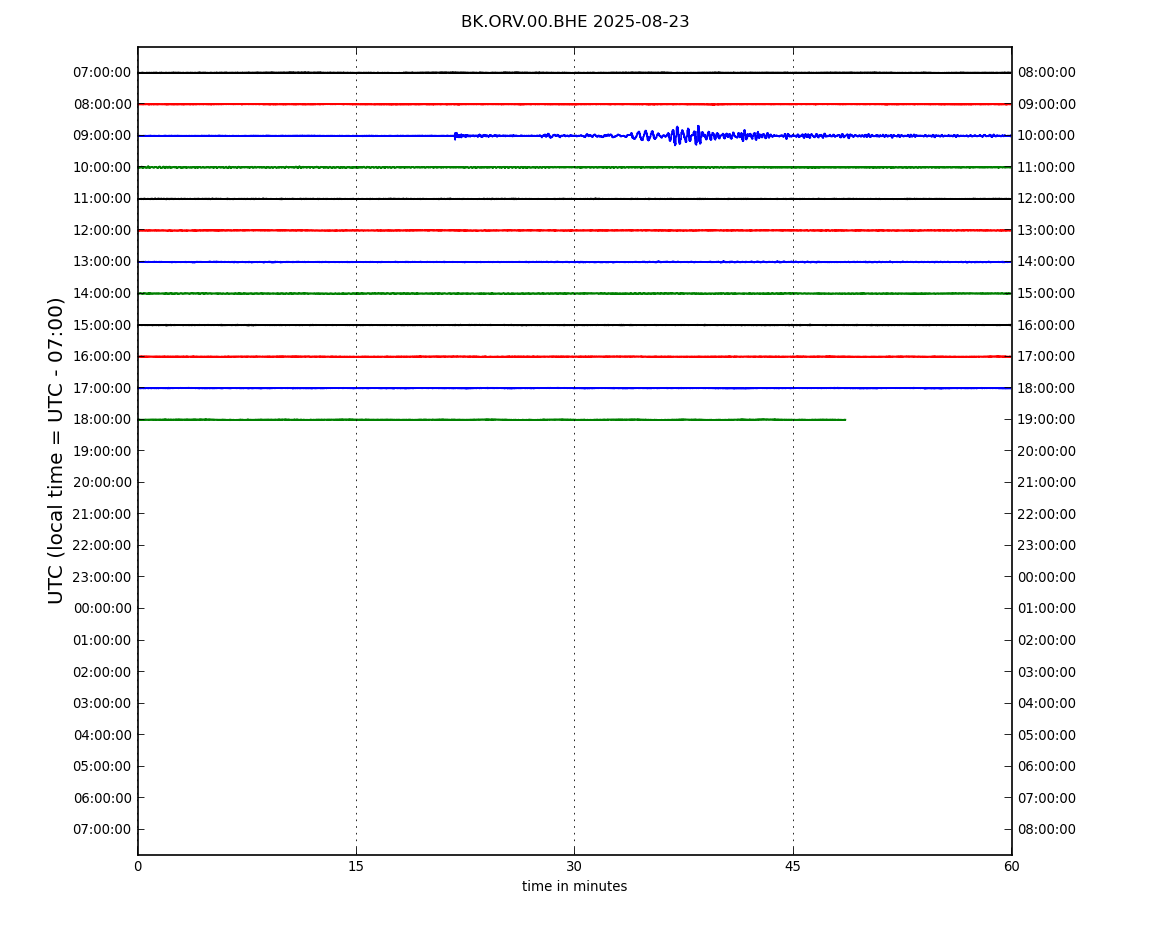Click the 45 tick label on the minutes axis

point(793,866)
